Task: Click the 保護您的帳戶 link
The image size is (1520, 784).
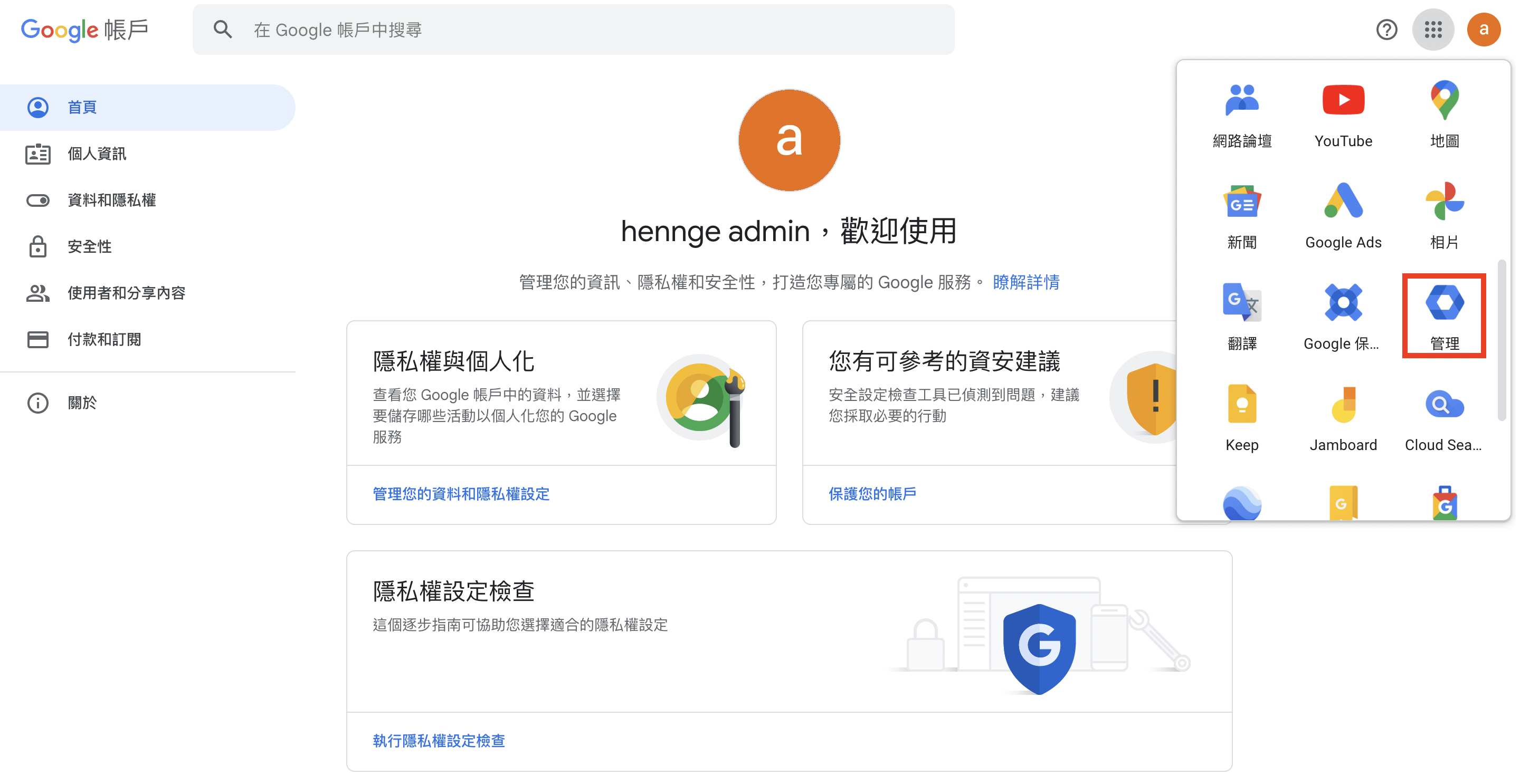Action: tap(872, 494)
